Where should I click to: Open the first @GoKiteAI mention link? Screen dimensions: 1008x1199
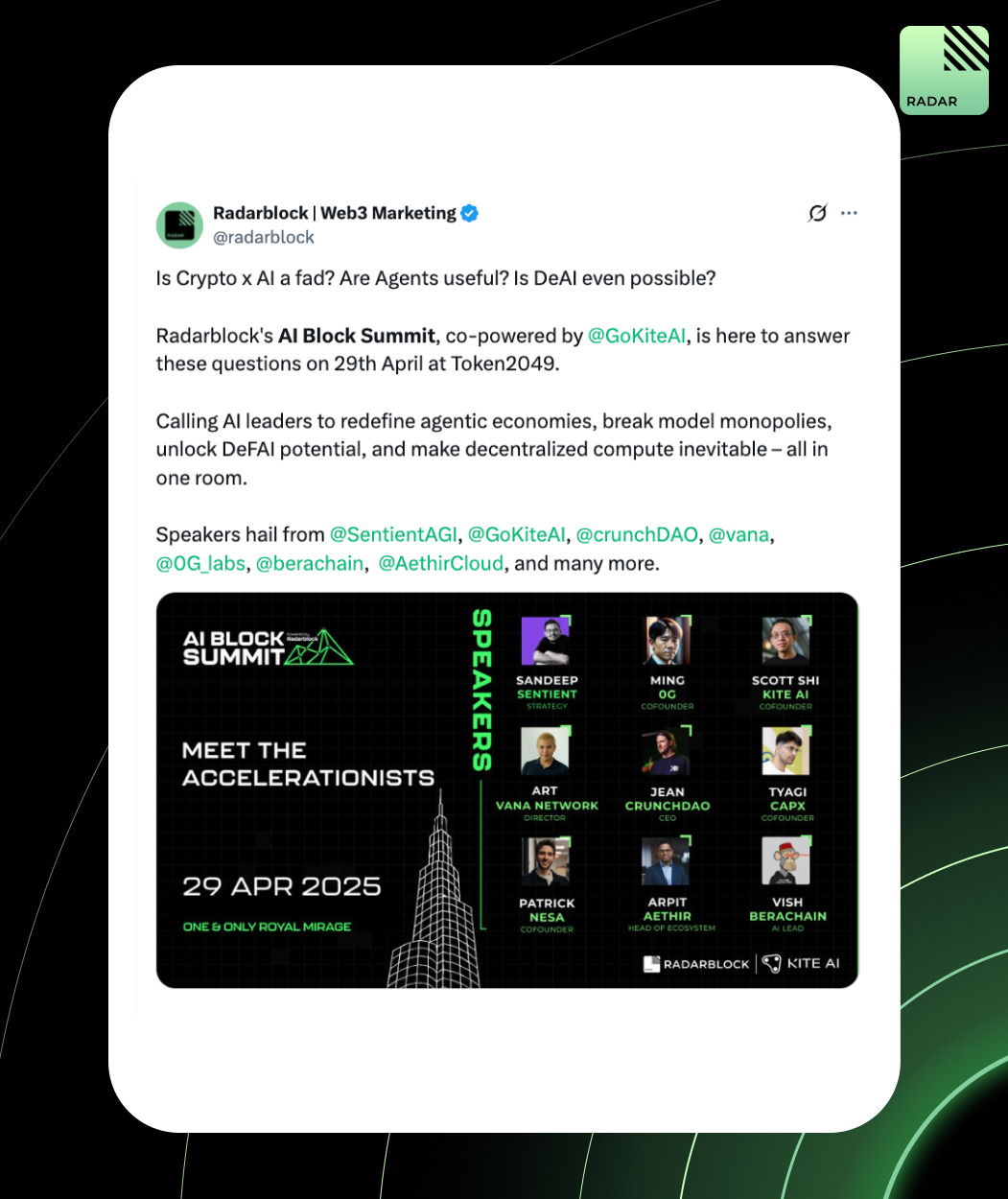(x=637, y=336)
